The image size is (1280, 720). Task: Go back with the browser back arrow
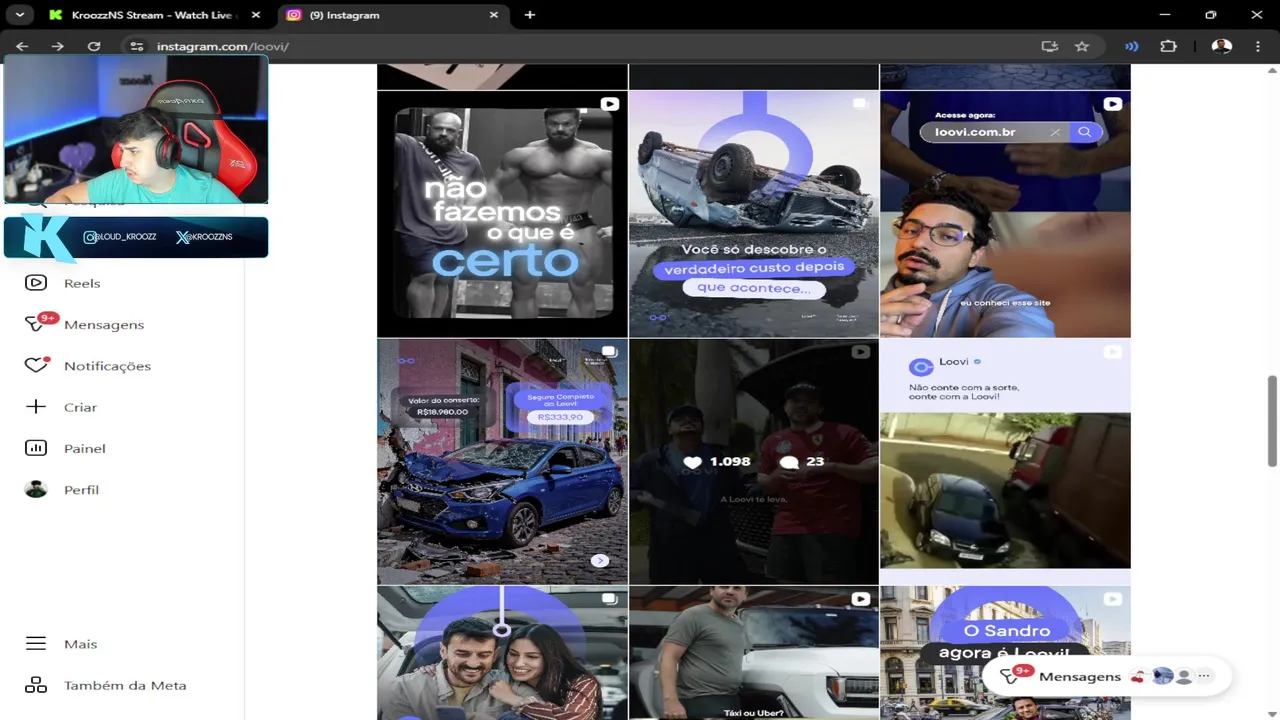(22, 46)
